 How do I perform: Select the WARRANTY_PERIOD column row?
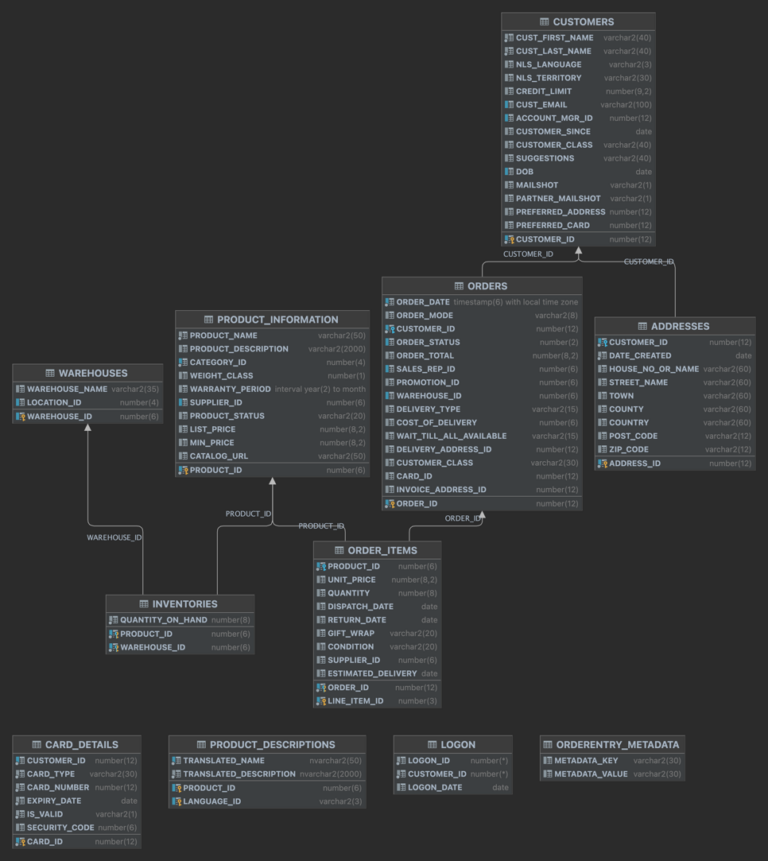click(230, 389)
